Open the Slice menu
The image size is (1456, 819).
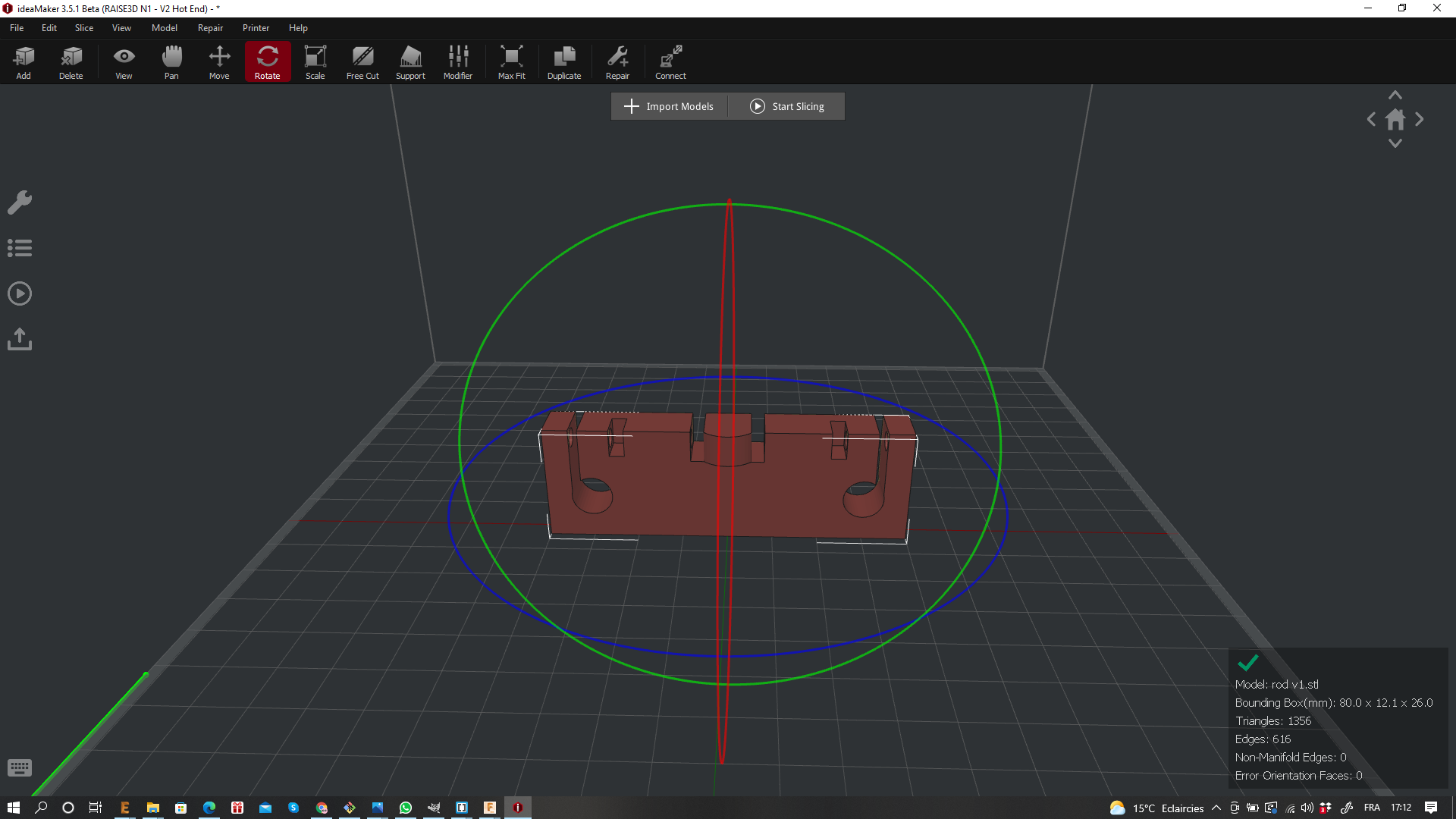[84, 28]
